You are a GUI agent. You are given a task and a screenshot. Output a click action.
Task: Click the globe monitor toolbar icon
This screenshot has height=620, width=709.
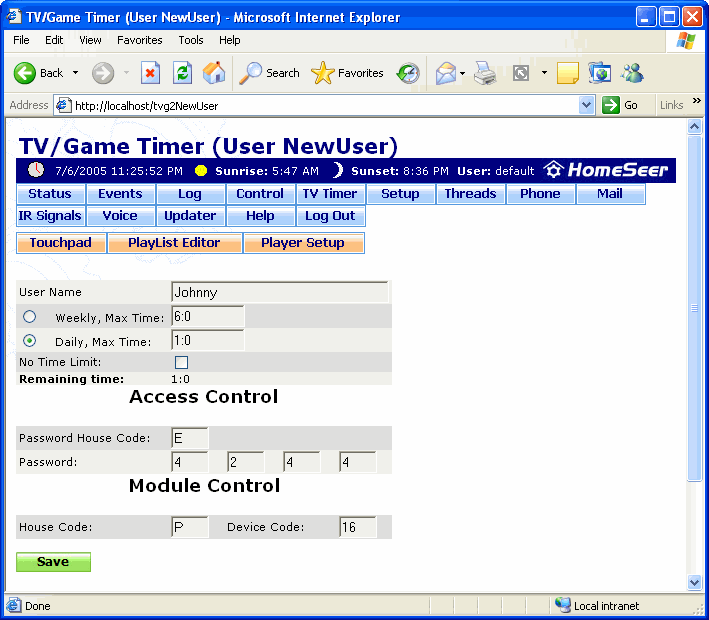[x=600, y=73]
